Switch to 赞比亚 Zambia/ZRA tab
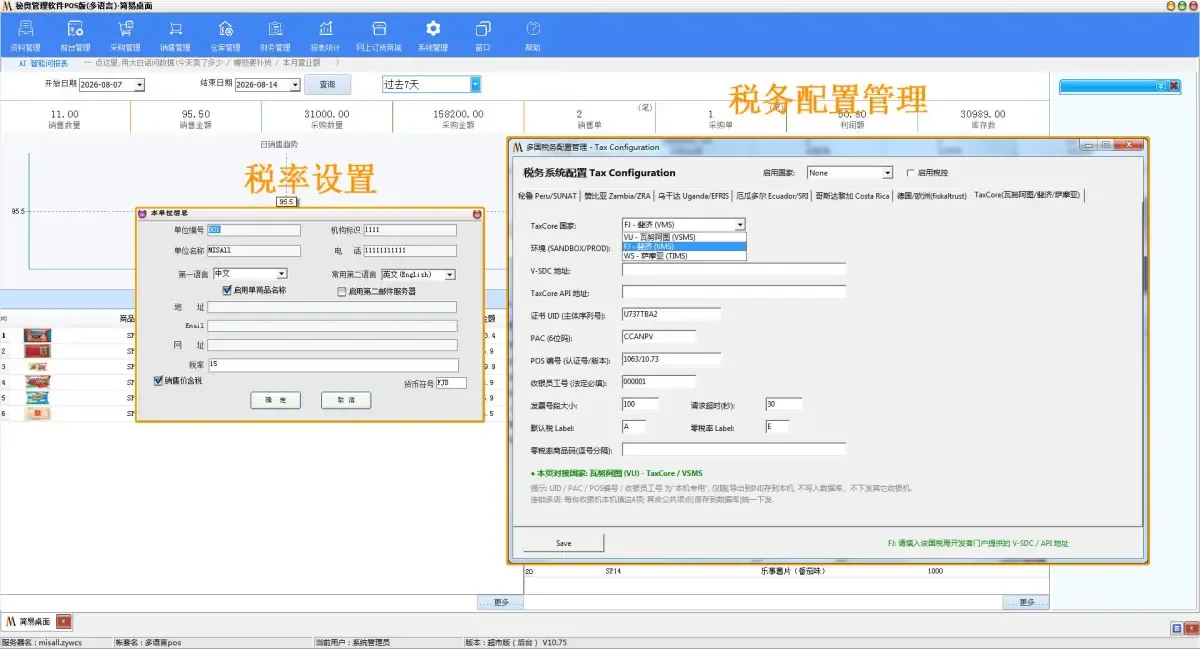1200x649 pixels. 618,196
